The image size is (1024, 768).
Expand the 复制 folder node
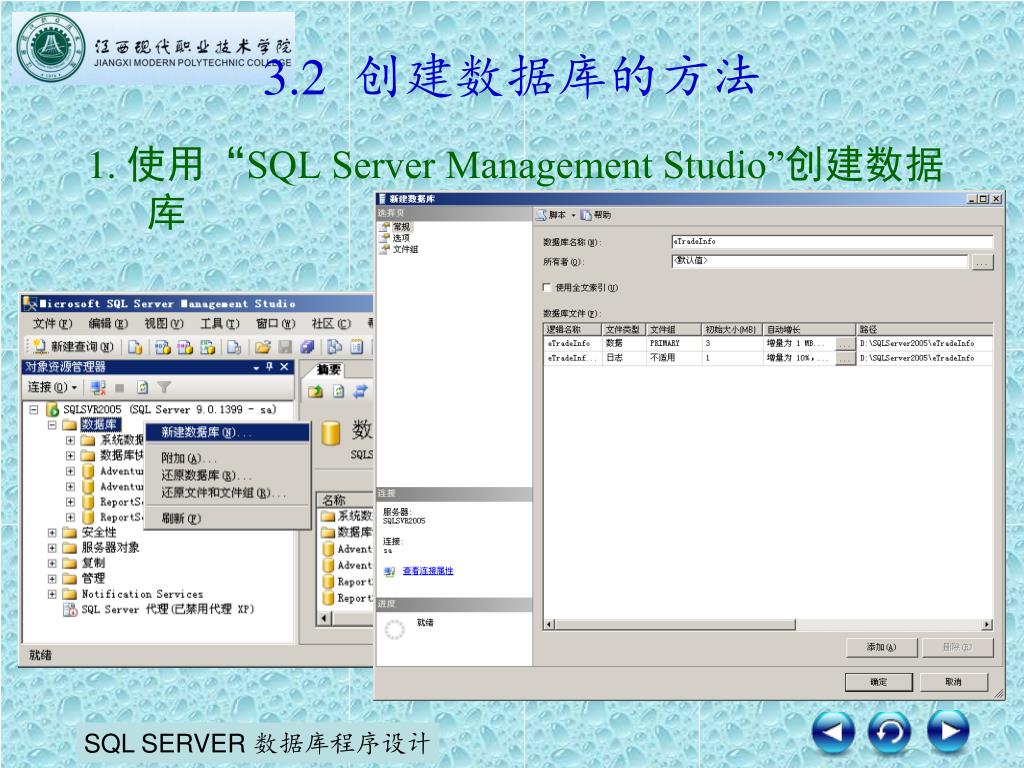click(52, 564)
